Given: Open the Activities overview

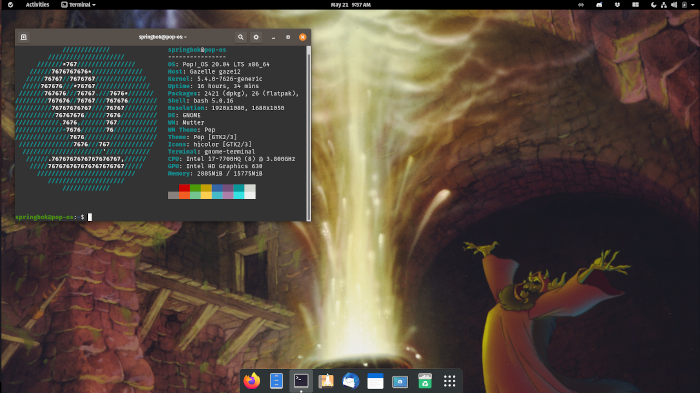Looking at the screenshot, I should 37,4.
